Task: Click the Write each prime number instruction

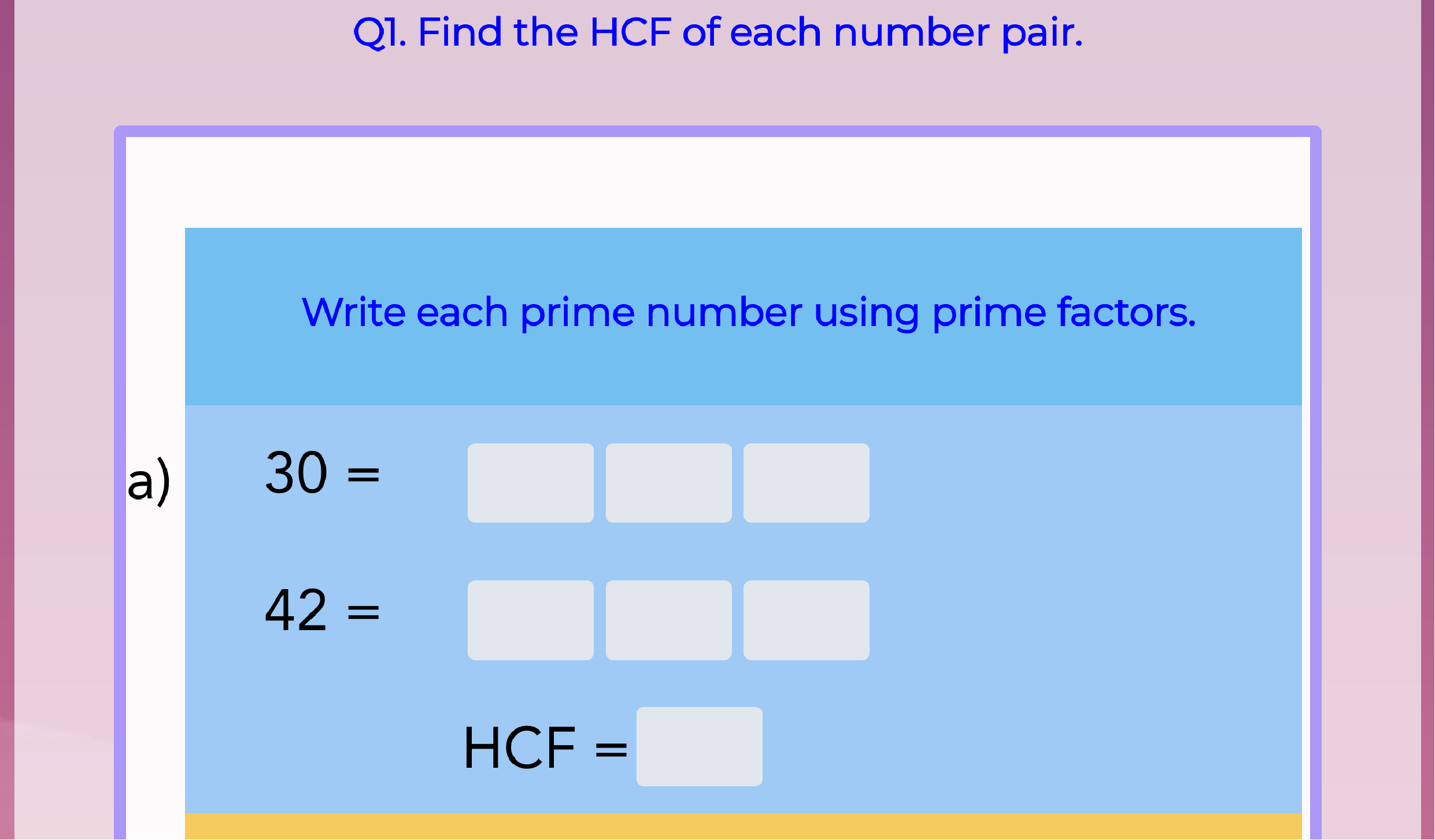Action: click(x=748, y=312)
